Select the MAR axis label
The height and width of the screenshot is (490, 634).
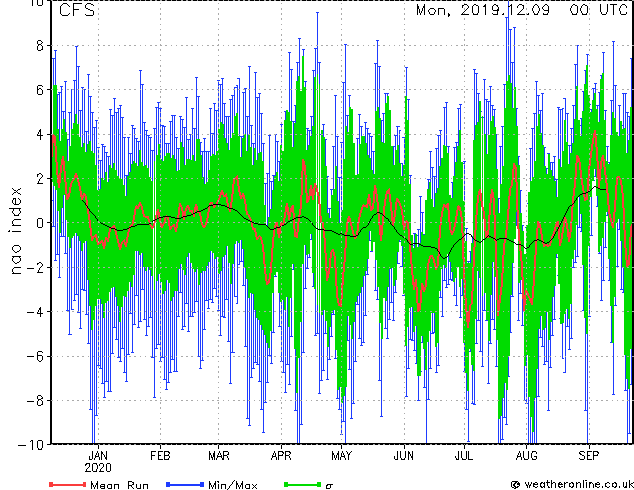[219, 456]
